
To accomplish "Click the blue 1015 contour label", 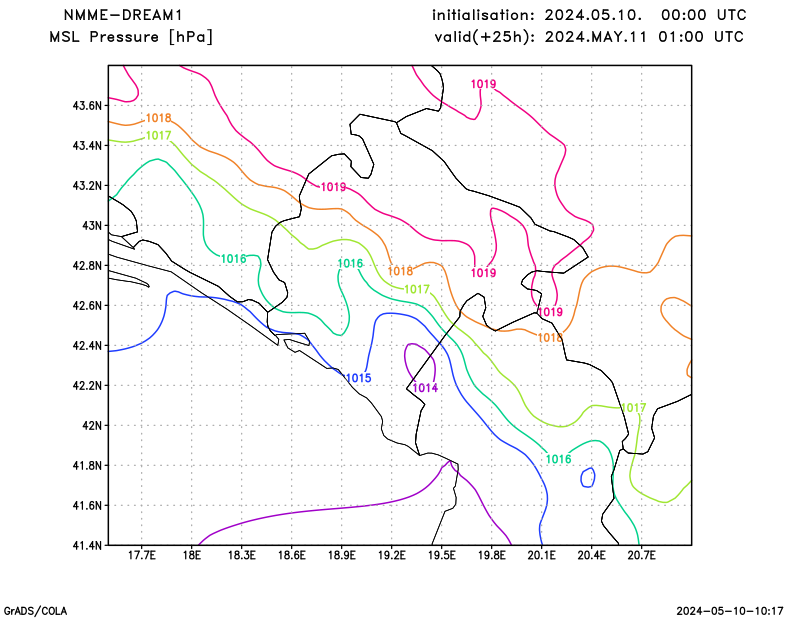I will 358,378.
